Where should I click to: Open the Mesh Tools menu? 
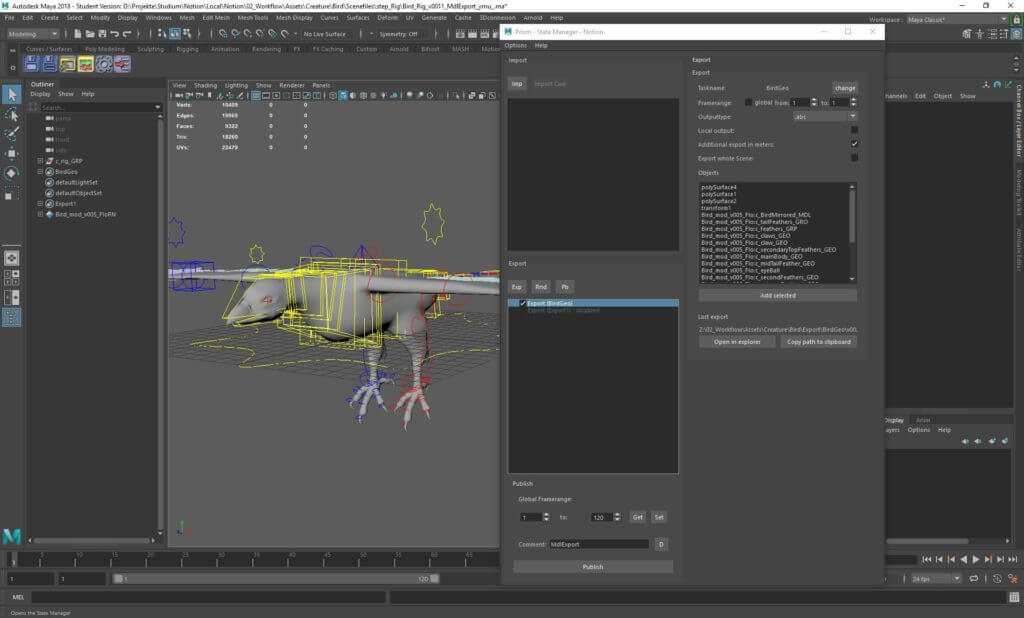[253, 18]
